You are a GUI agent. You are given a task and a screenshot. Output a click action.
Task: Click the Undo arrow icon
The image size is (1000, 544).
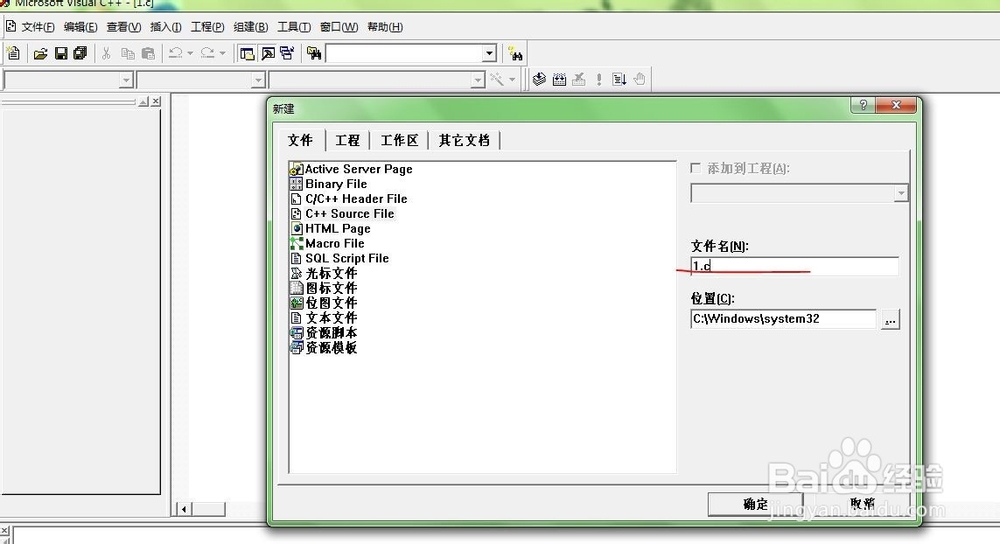coord(175,54)
